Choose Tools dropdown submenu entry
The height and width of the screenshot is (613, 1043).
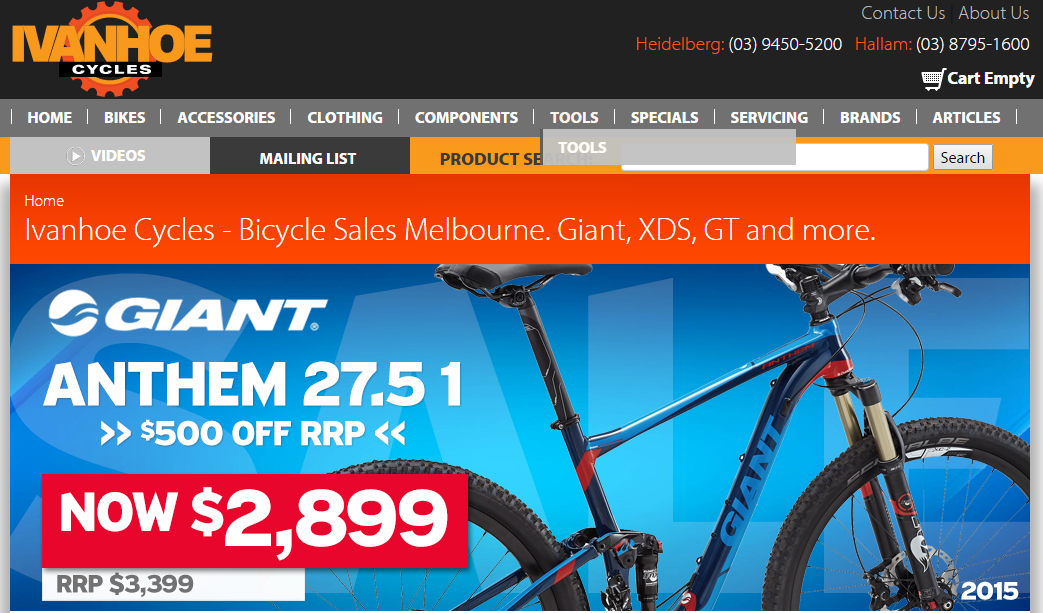[x=582, y=148]
